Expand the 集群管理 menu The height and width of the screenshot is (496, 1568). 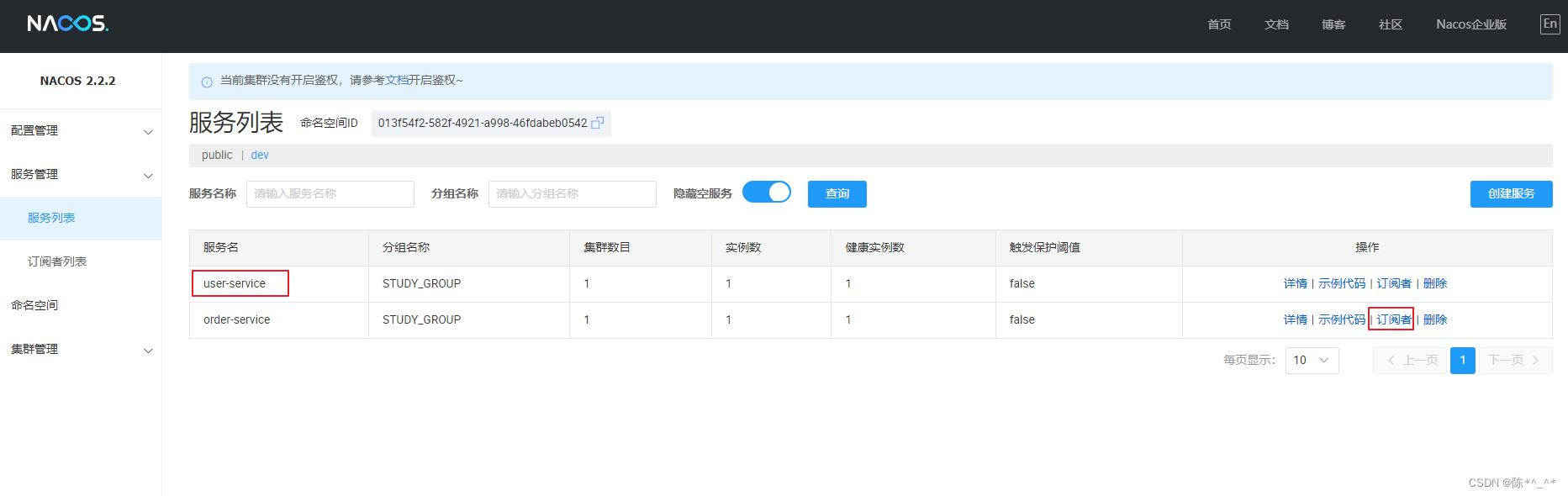coord(81,350)
